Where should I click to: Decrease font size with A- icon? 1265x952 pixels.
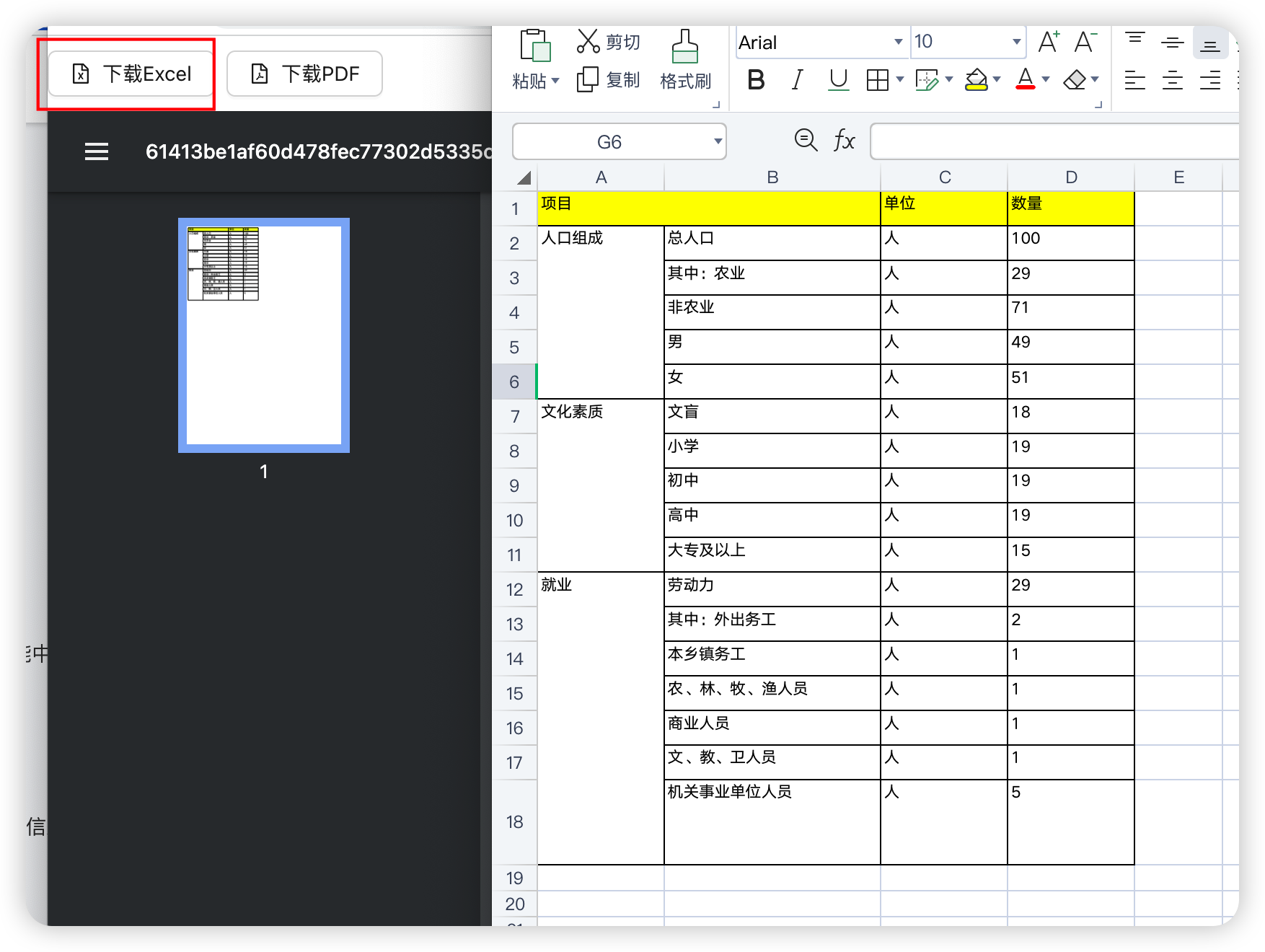pyautogui.click(x=1085, y=42)
